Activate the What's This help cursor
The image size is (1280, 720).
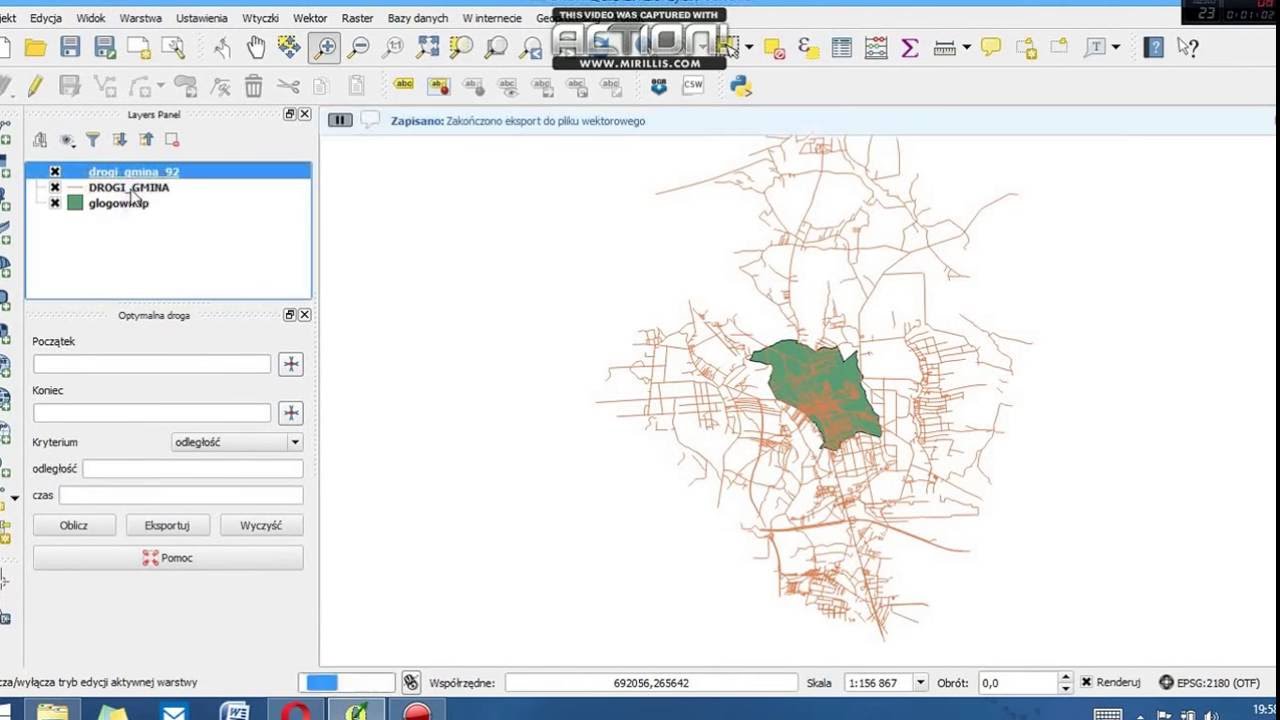[x=1188, y=47]
